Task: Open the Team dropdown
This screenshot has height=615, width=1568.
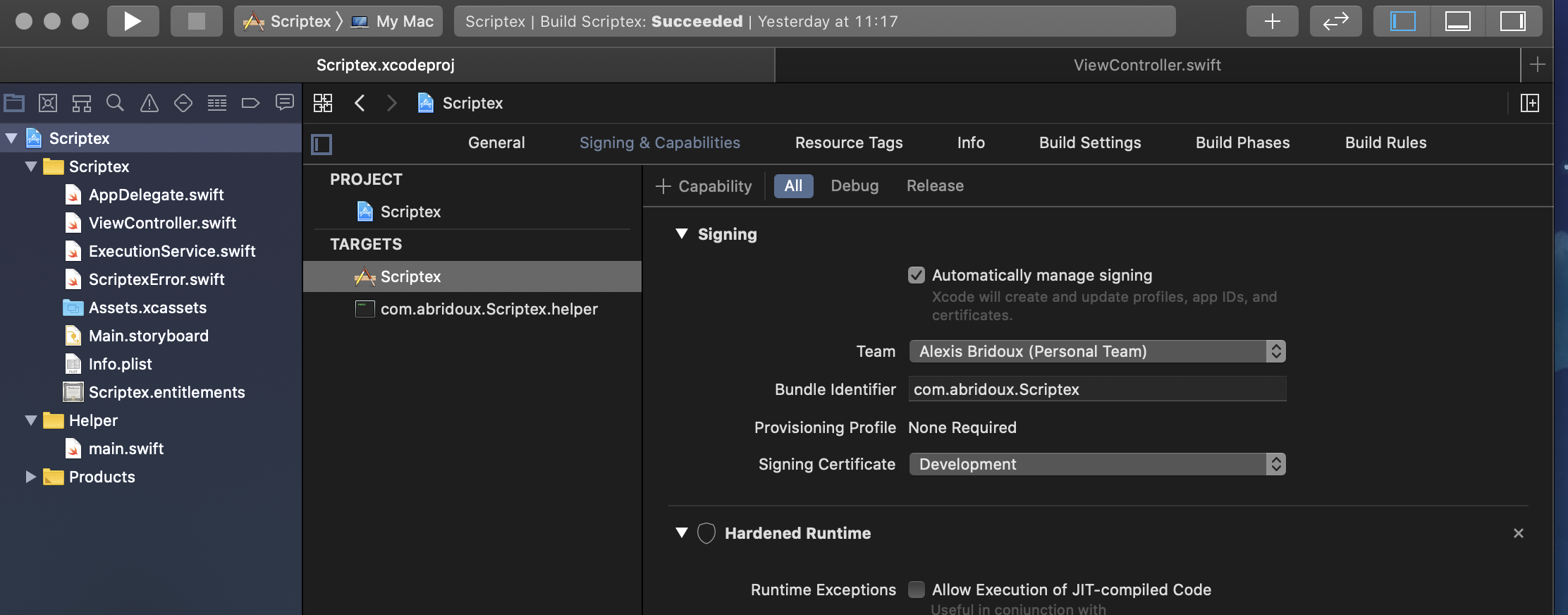Action: (1096, 351)
